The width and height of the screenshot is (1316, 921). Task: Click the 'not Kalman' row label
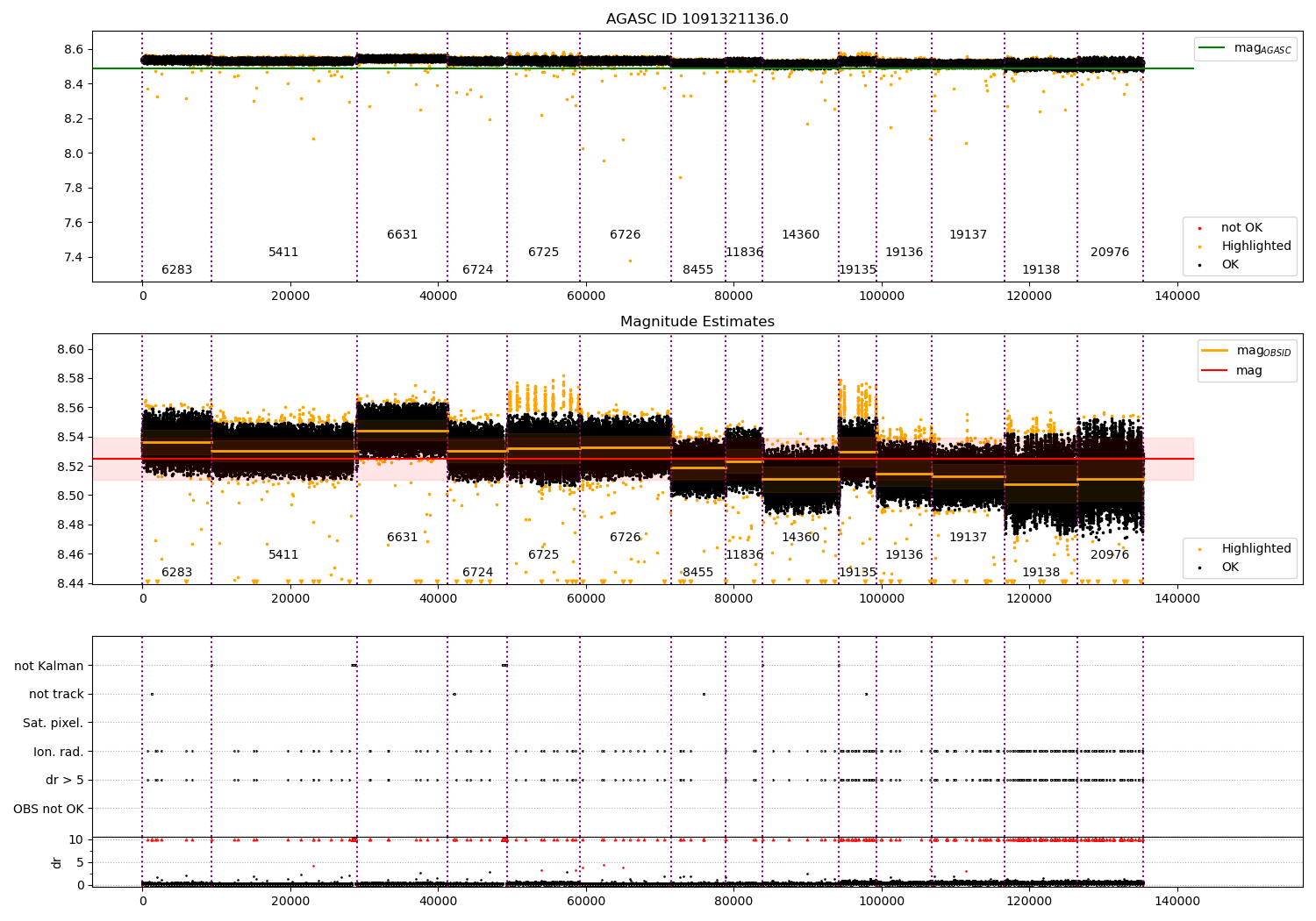point(49,667)
